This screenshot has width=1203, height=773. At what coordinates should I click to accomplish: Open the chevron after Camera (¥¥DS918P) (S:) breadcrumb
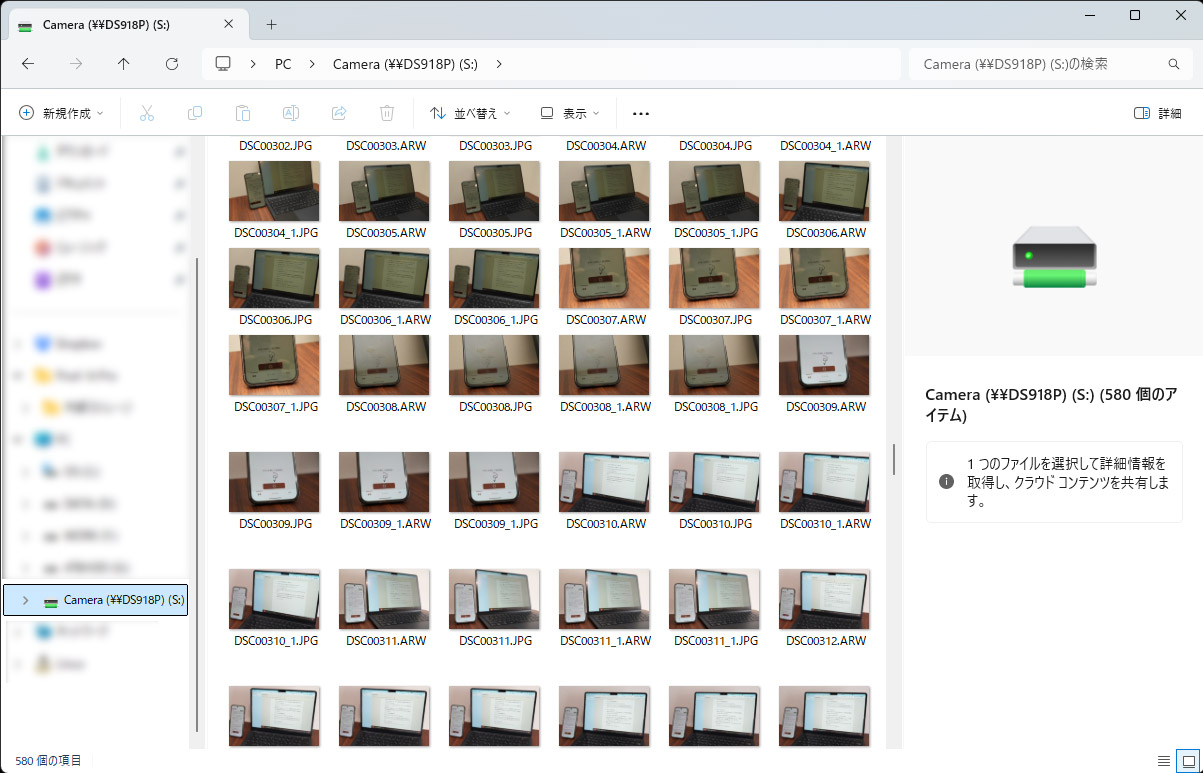(498, 64)
